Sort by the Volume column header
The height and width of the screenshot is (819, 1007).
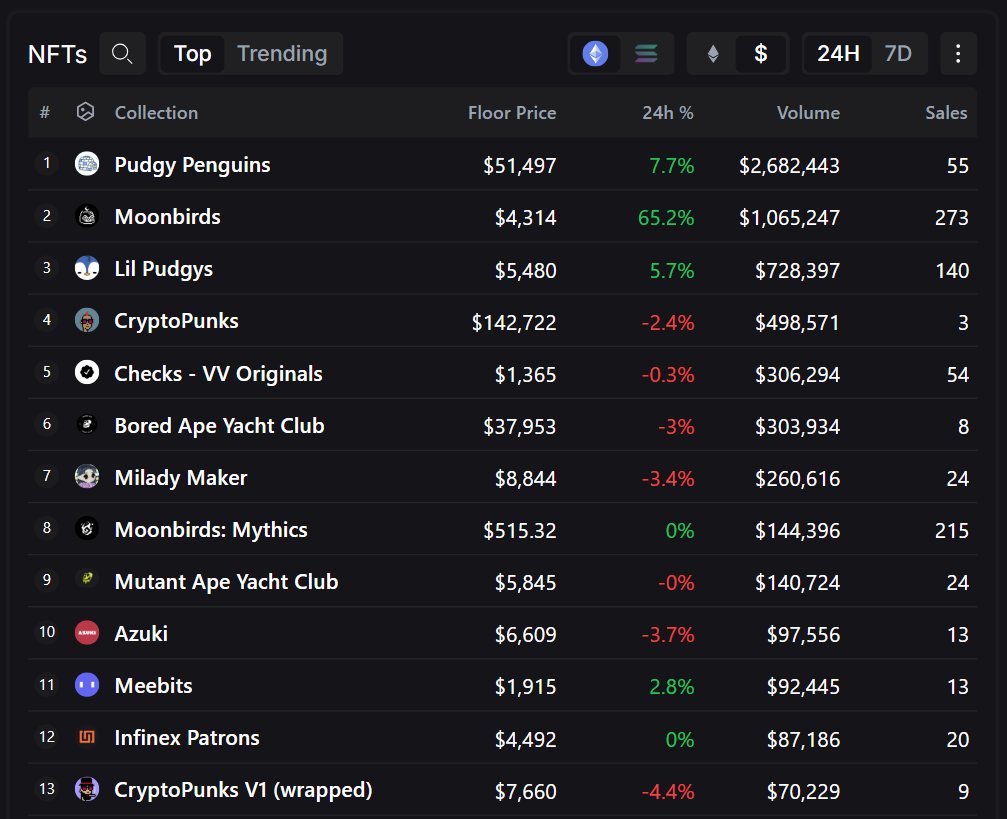click(808, 112)
